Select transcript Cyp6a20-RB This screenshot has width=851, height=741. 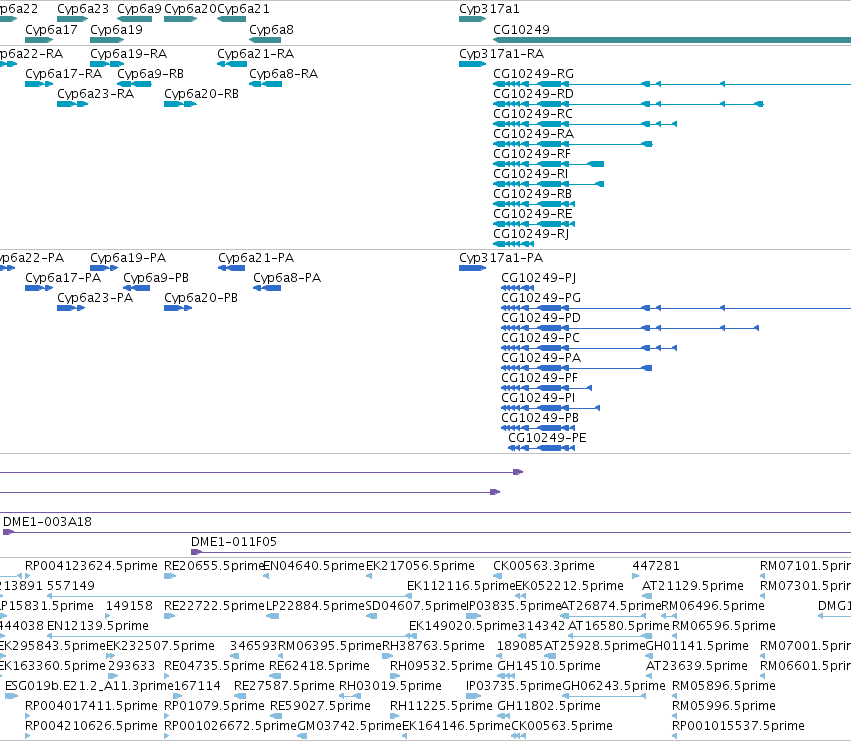click(x=201, y=94)
